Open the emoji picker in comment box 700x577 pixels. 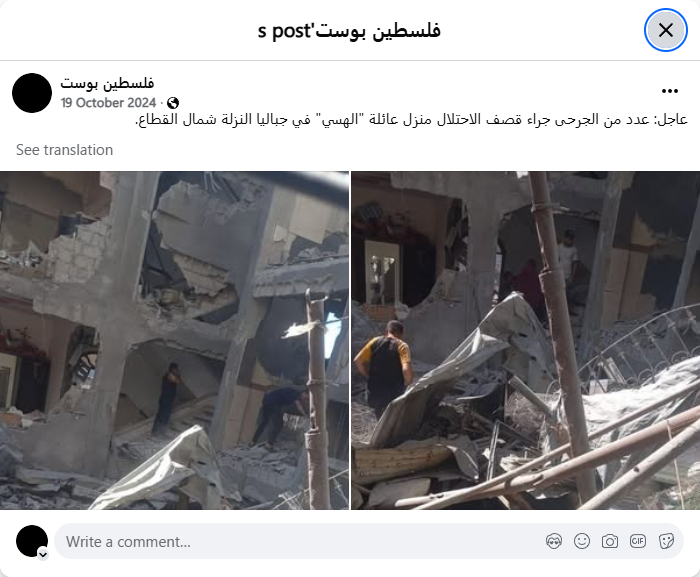pos(582,541)
